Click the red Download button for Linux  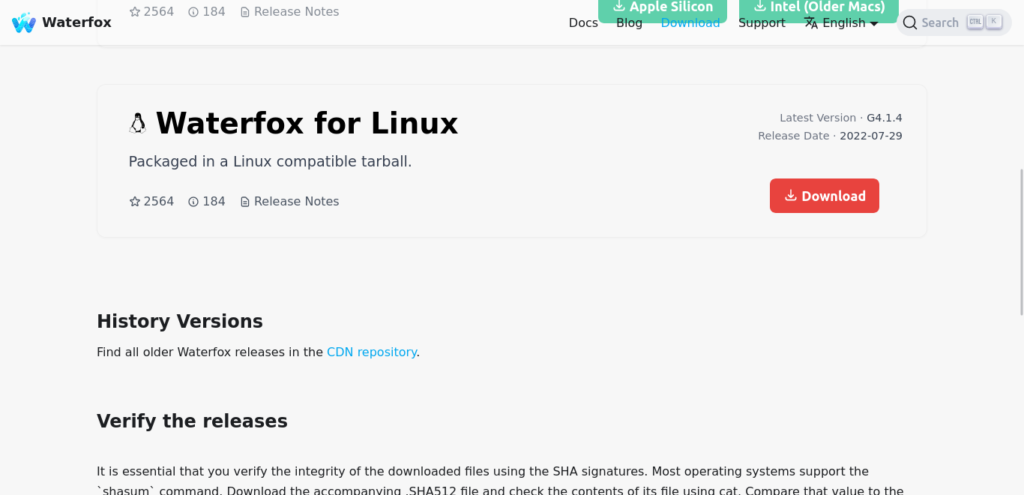(824, 196)
